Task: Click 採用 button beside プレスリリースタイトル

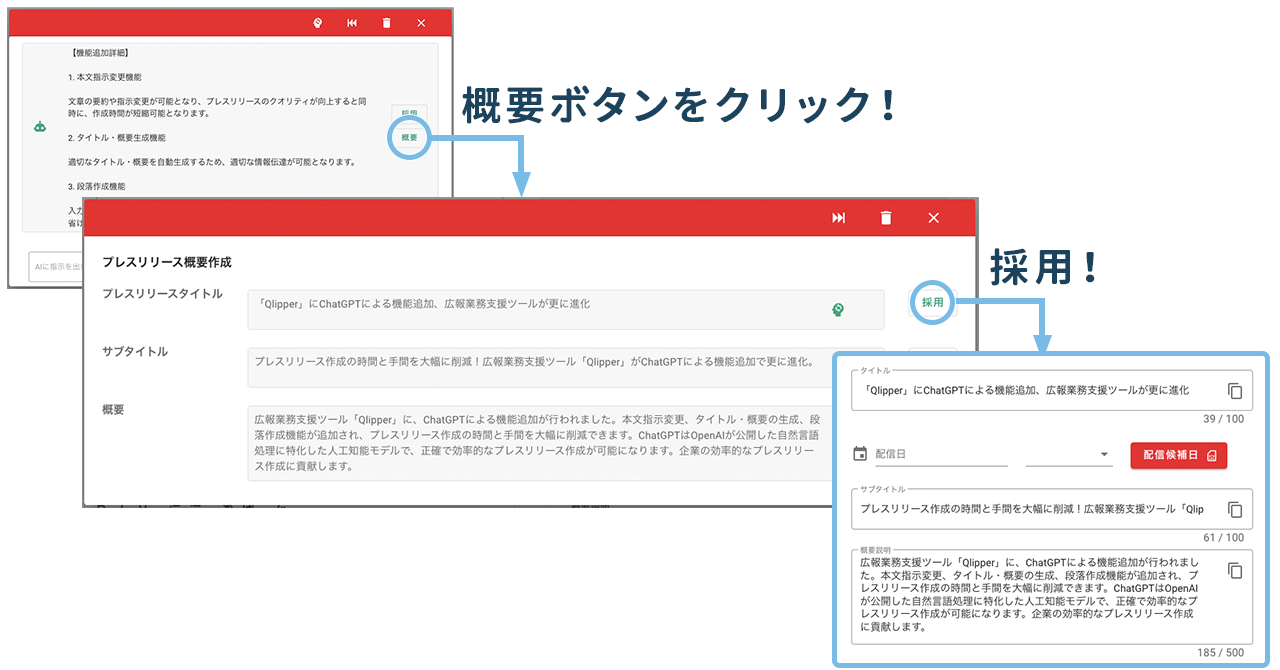Action: coord(933,302)
